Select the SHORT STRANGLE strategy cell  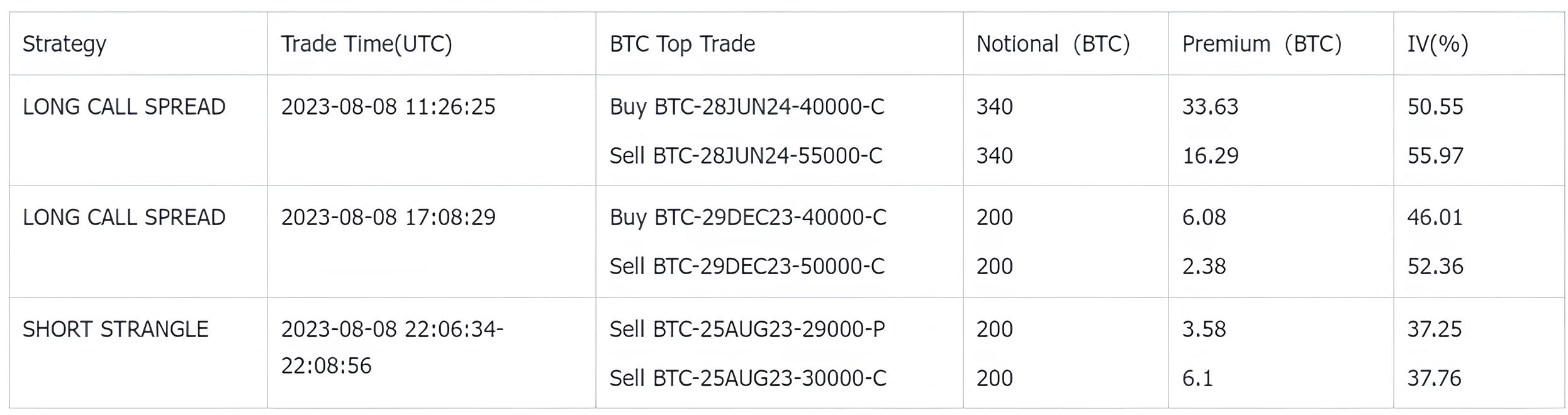115,329
